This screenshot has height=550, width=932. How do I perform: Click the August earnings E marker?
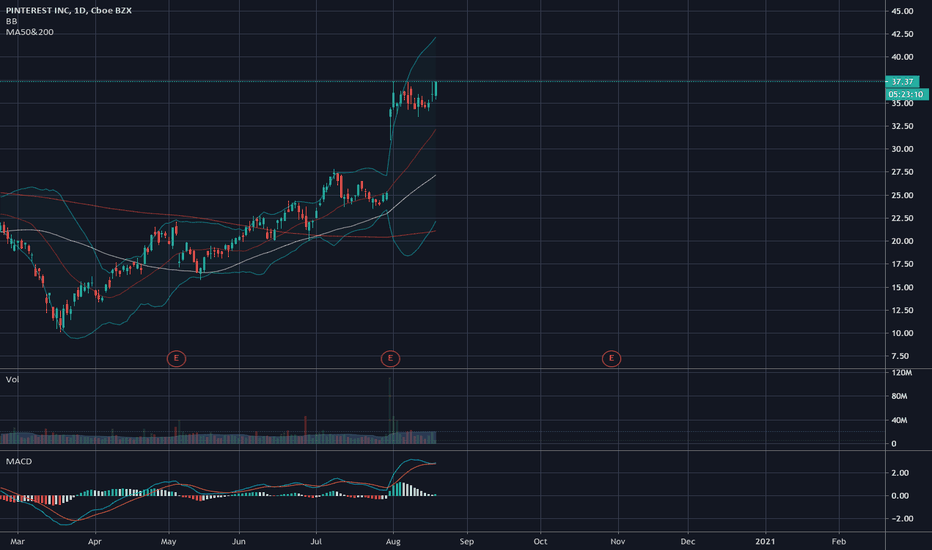390,359
